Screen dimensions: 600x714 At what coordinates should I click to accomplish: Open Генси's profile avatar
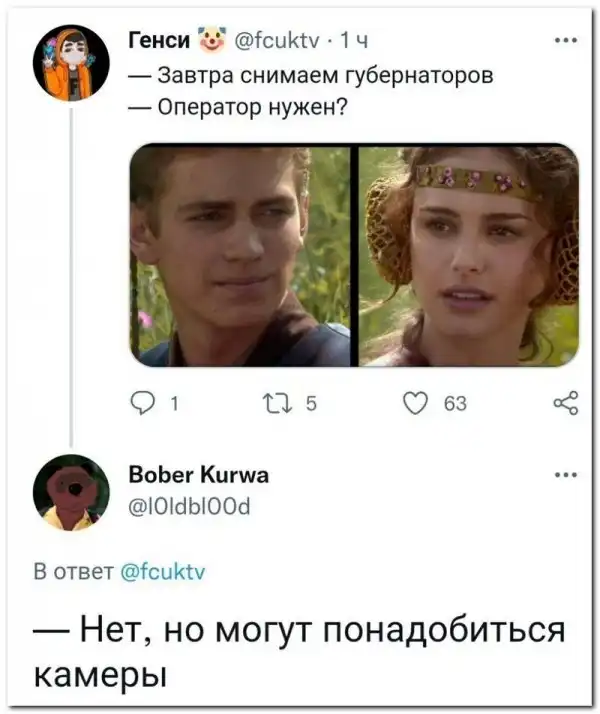tap(71, 64)
